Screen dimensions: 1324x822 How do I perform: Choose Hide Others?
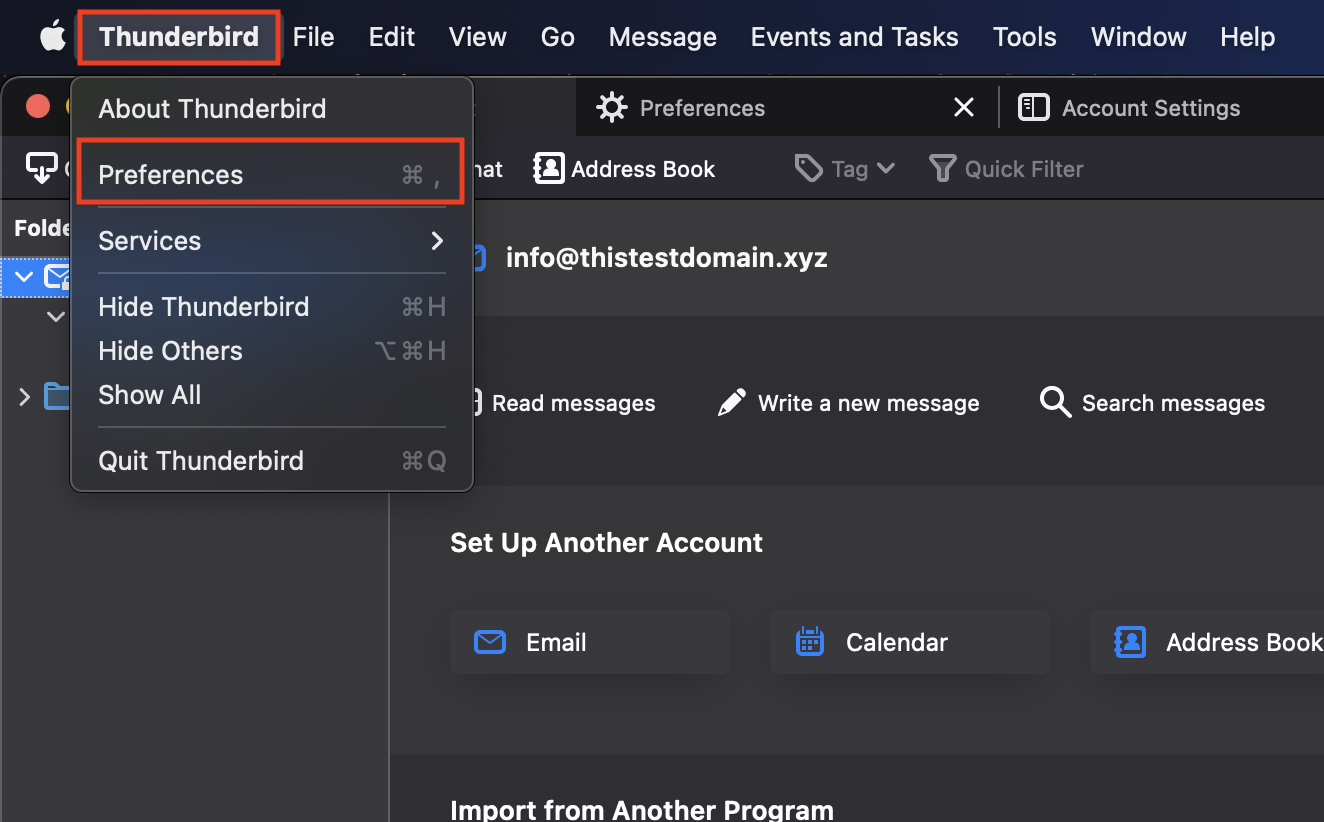pyautogui.click(x=271, y=351)
